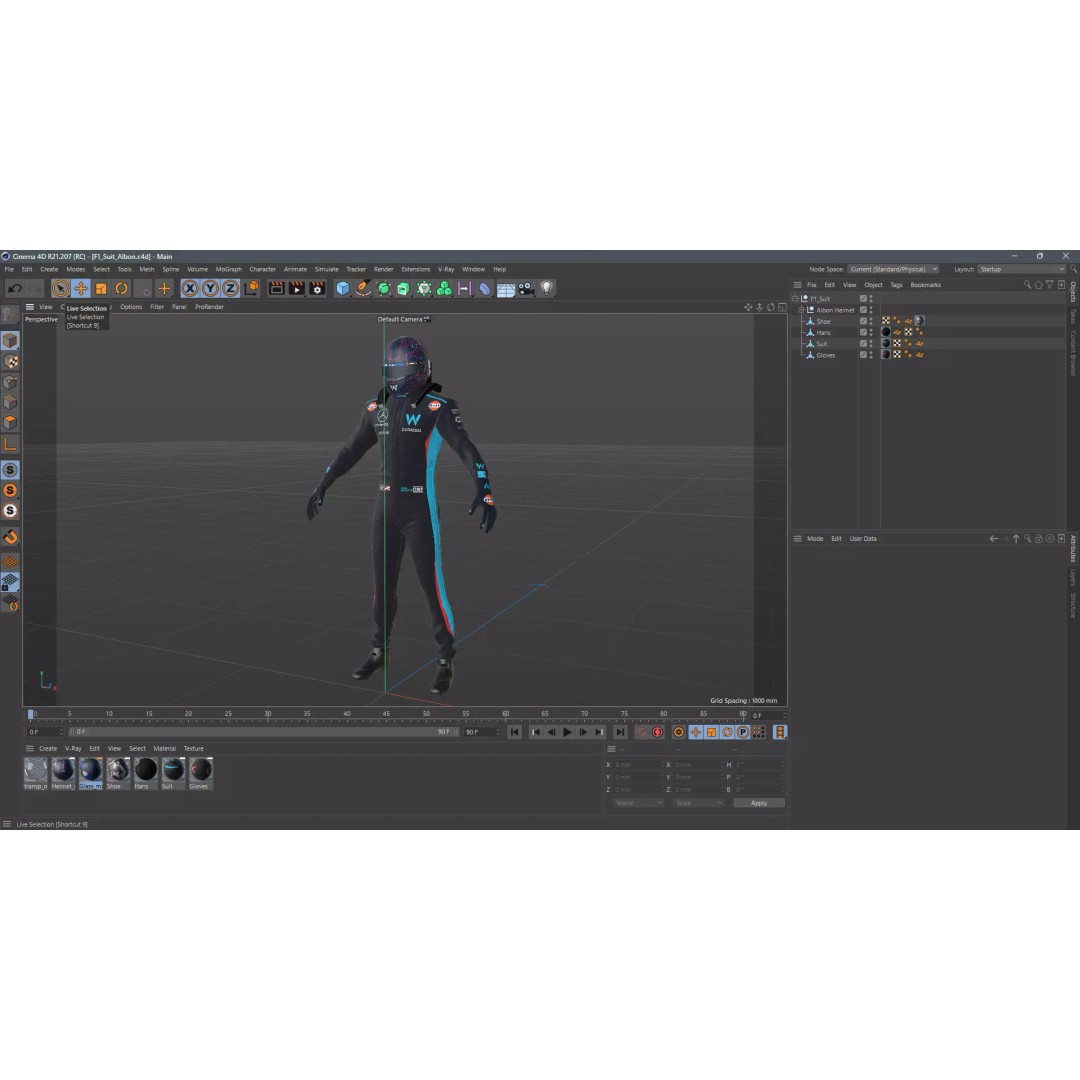Click the Undo icon
This screenshot has width=1080, height=1080.
pyautogui.click(x=14, y=289)
